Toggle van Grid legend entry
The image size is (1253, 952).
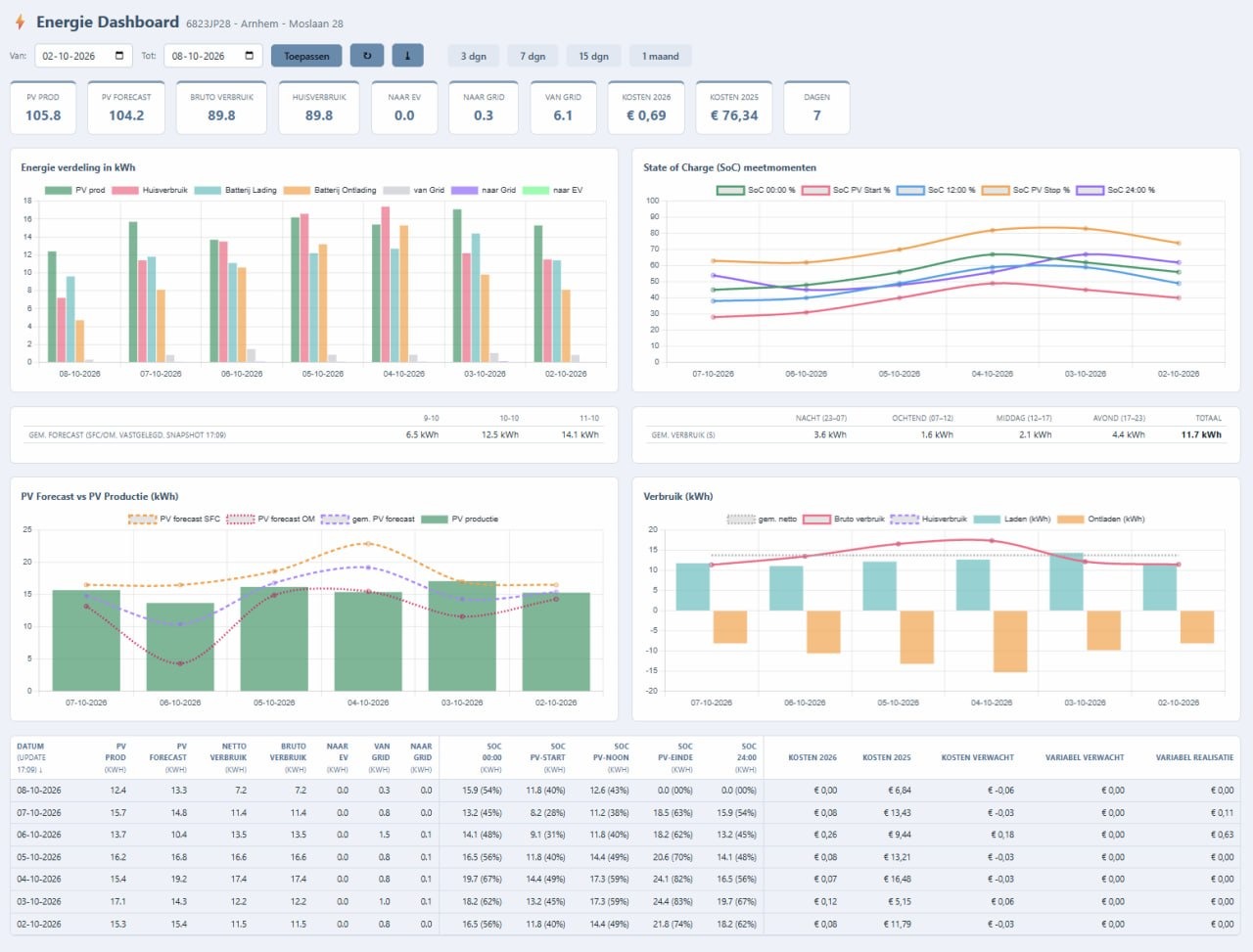point(414,190)
